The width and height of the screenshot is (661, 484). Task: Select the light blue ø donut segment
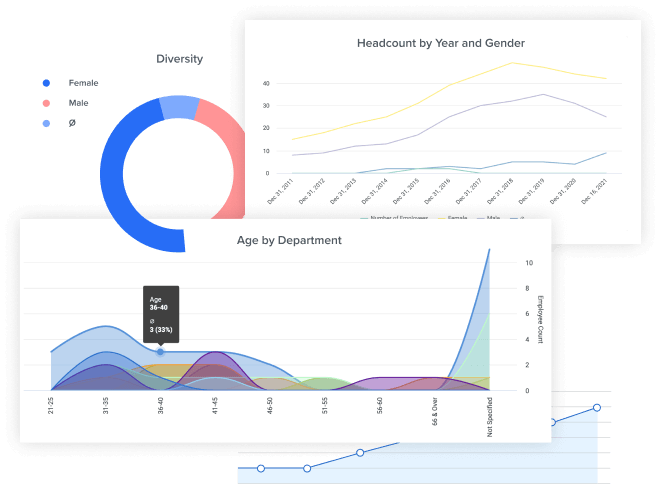[x=178, y=106]
